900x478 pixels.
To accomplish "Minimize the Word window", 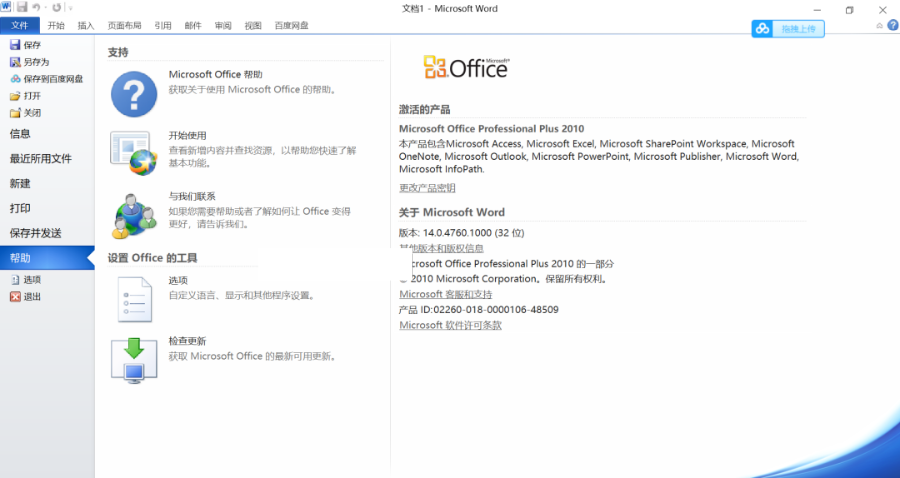I will 817,10.
